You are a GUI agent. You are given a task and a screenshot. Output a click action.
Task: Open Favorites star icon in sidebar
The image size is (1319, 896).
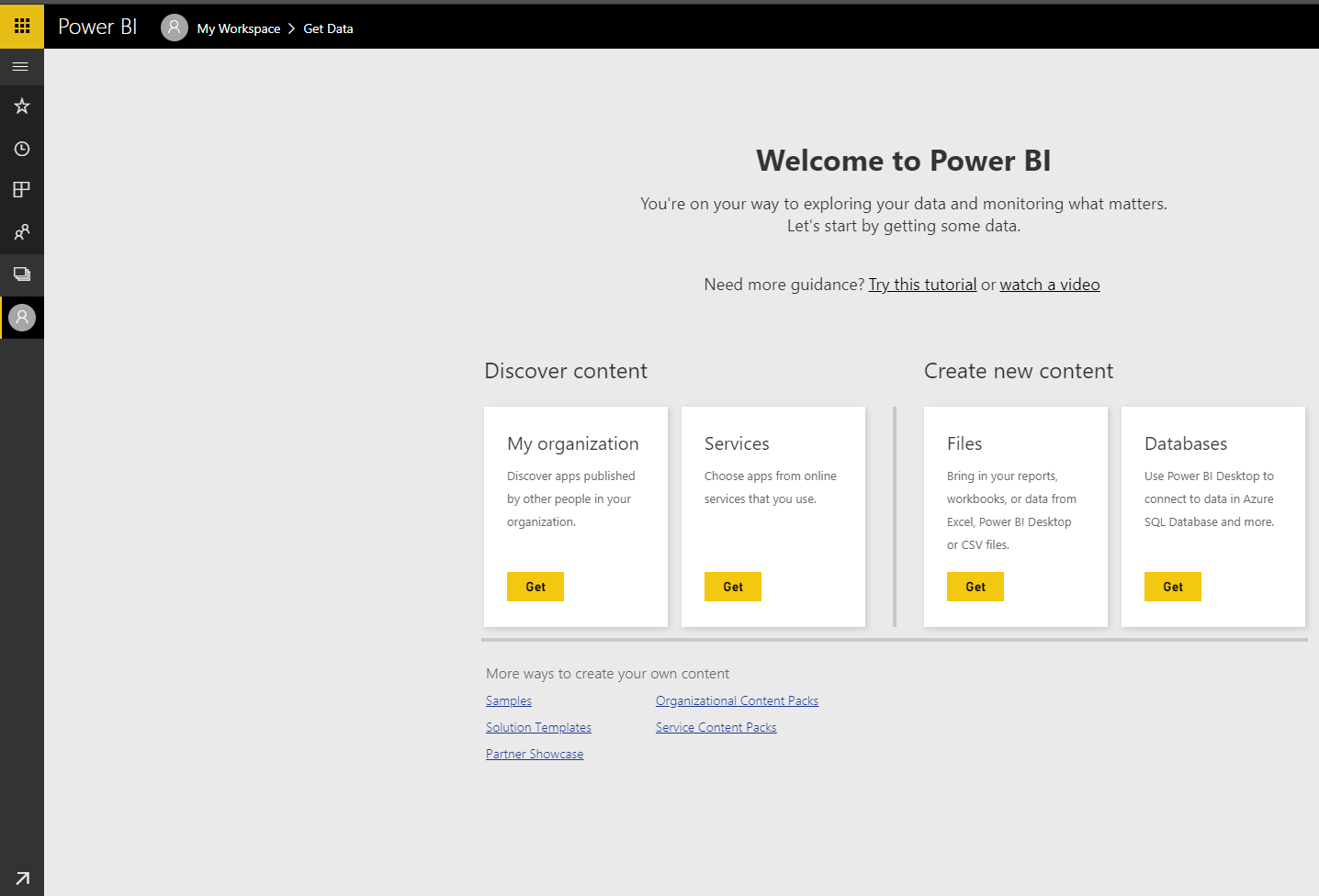[22, 106]
